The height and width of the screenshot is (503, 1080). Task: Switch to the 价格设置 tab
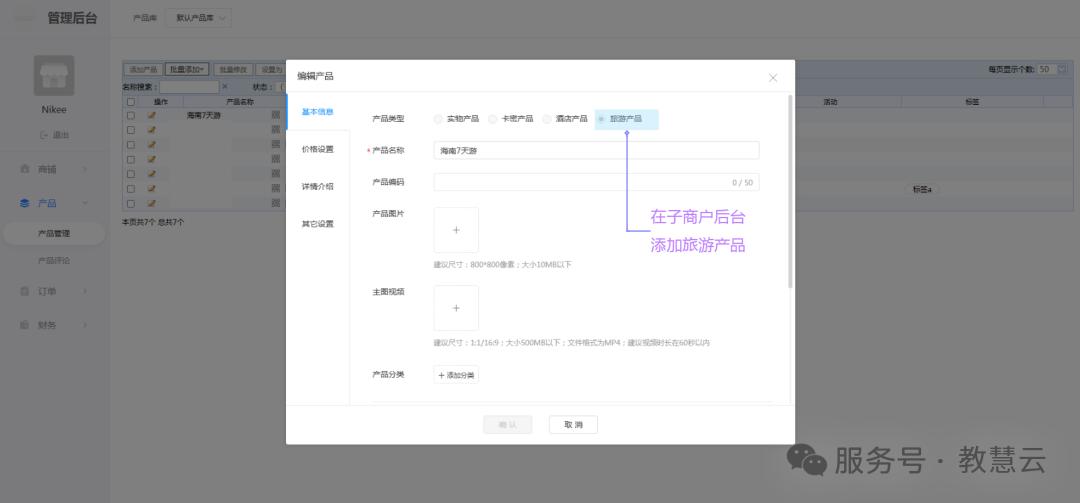click(x=318, y=149)
